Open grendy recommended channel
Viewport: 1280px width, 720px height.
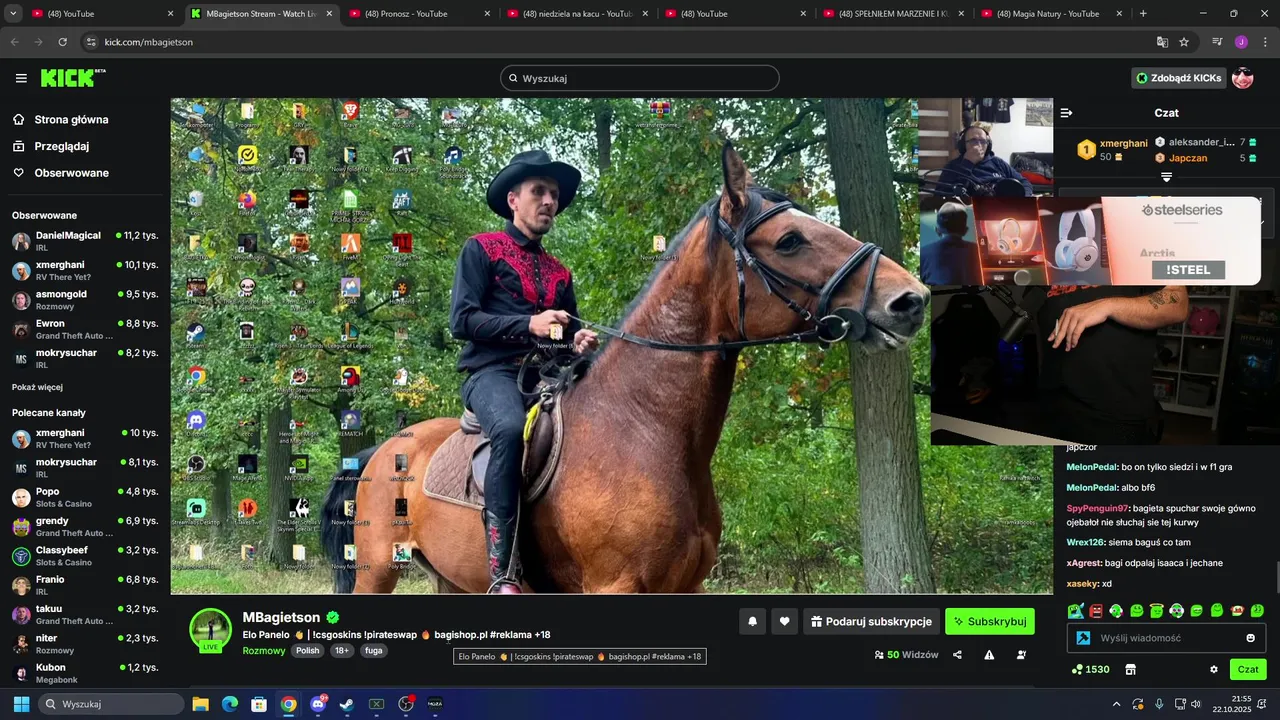coord(85,527)
